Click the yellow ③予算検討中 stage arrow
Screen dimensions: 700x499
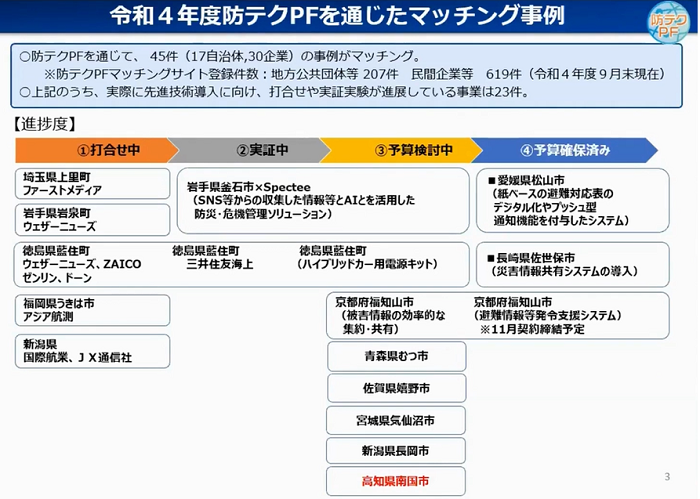402,150
